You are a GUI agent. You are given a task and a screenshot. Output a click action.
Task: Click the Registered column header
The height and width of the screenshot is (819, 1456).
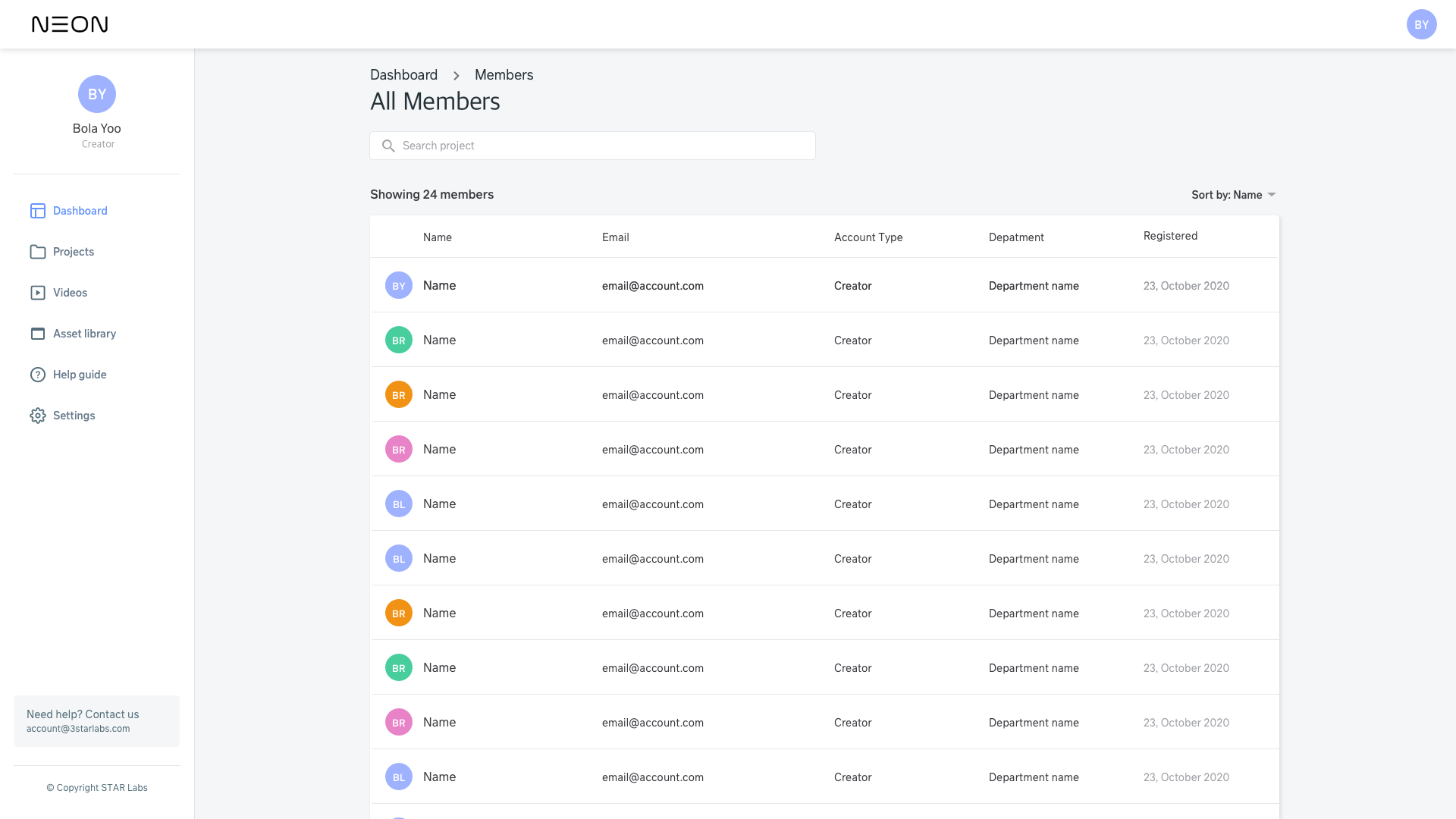click(1170, 236)
